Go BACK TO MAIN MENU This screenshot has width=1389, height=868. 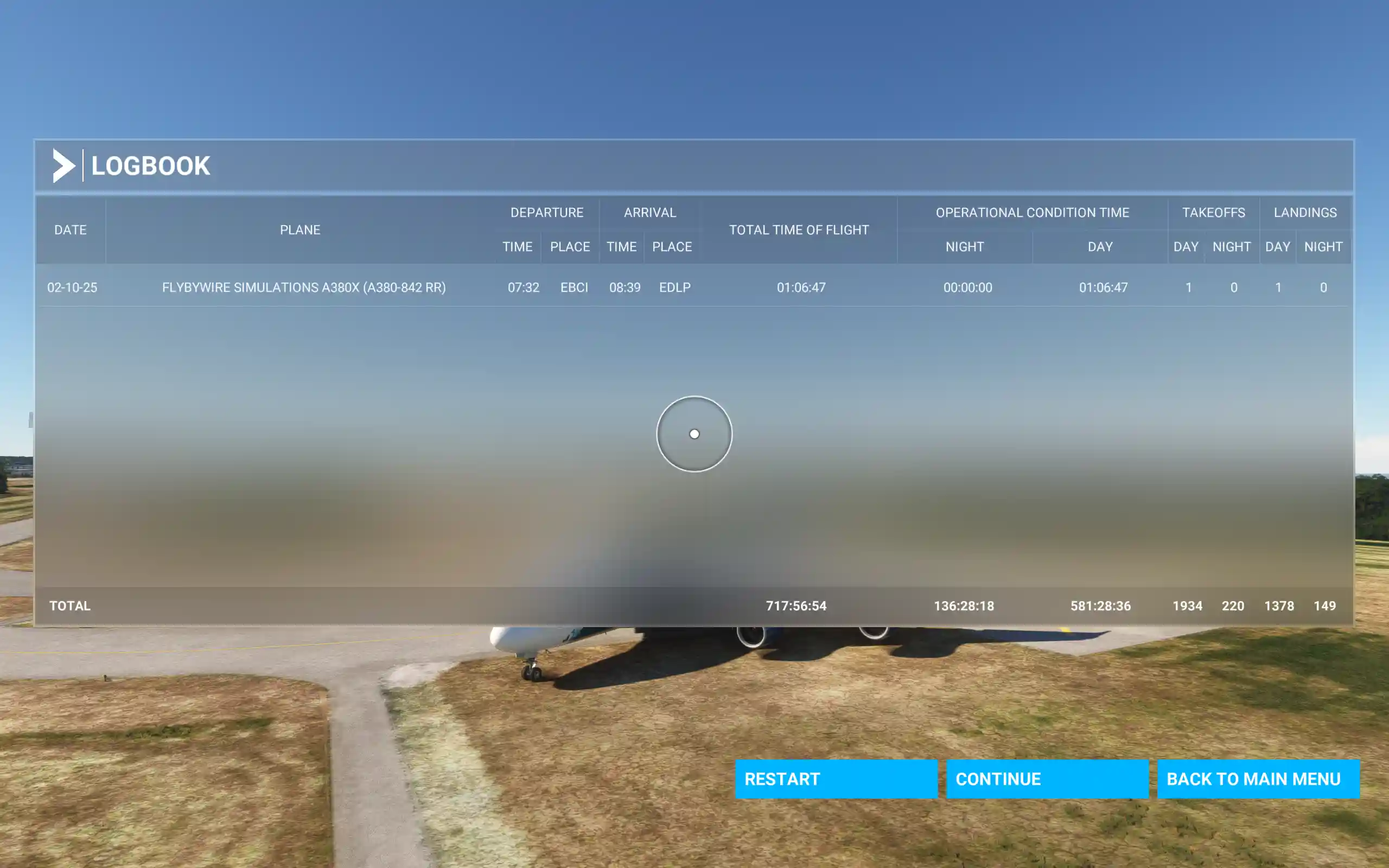(x=1258, y=779)
